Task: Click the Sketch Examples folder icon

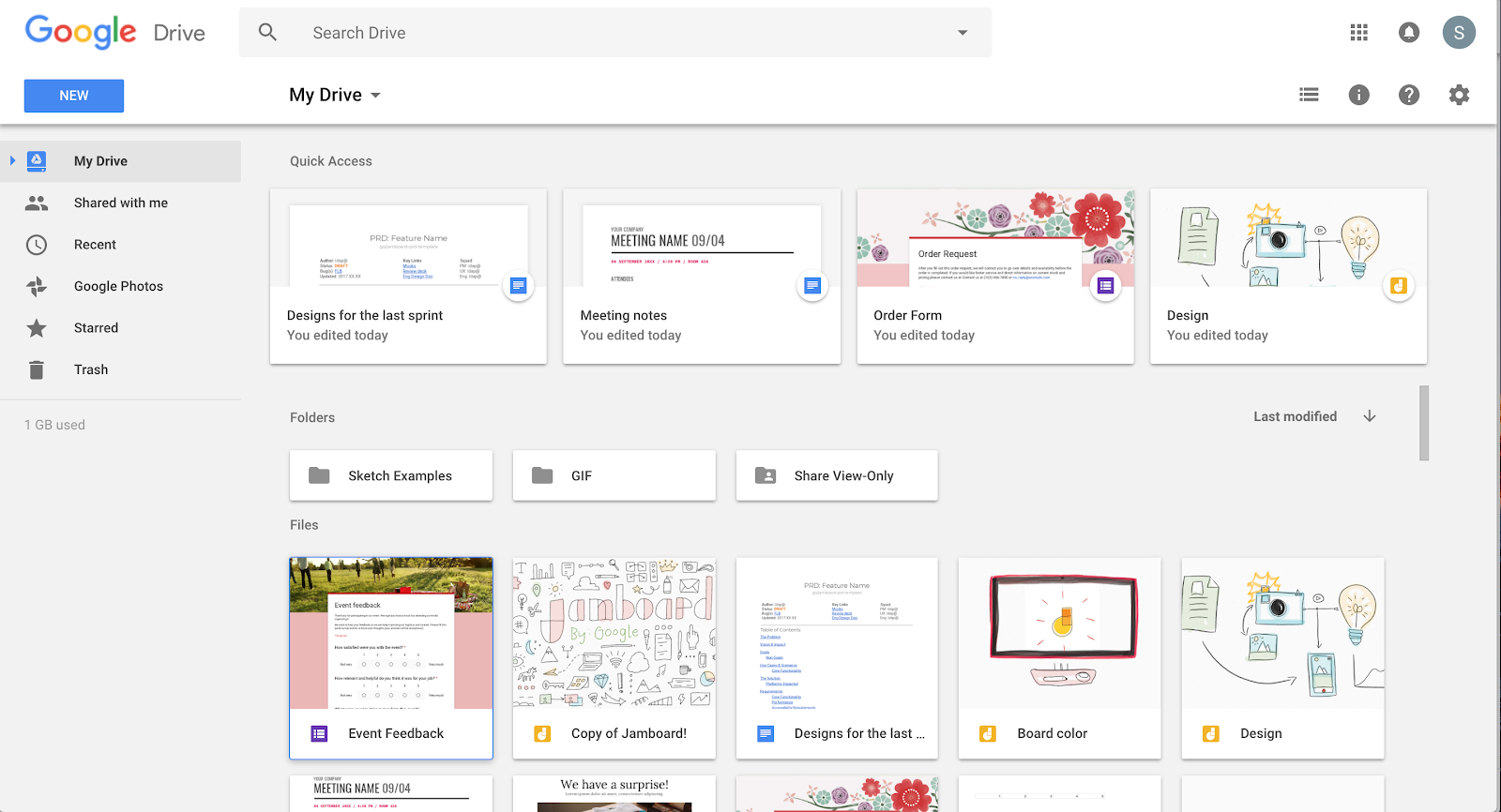Action: [x=319, y=475]
